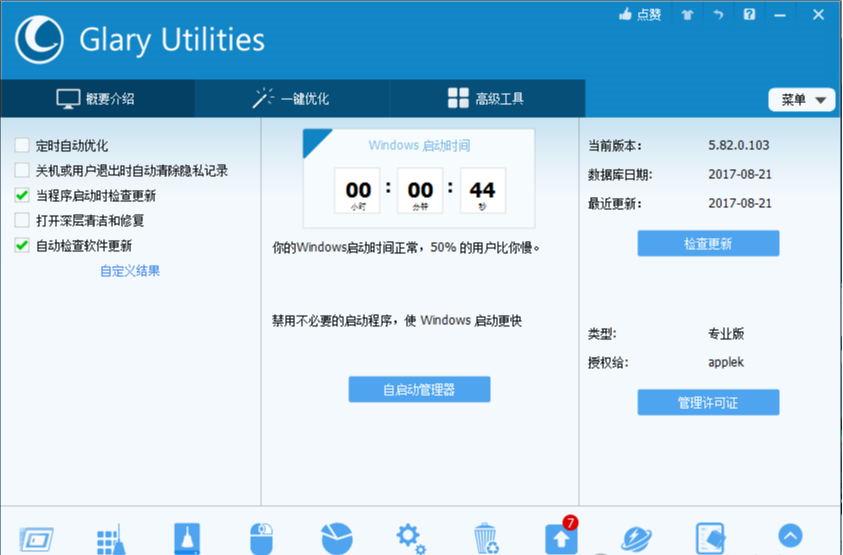Screen dimensions: 843x555
Task: Toggle 定时自动优化 checkbox
Action: [x=22, y=145]
